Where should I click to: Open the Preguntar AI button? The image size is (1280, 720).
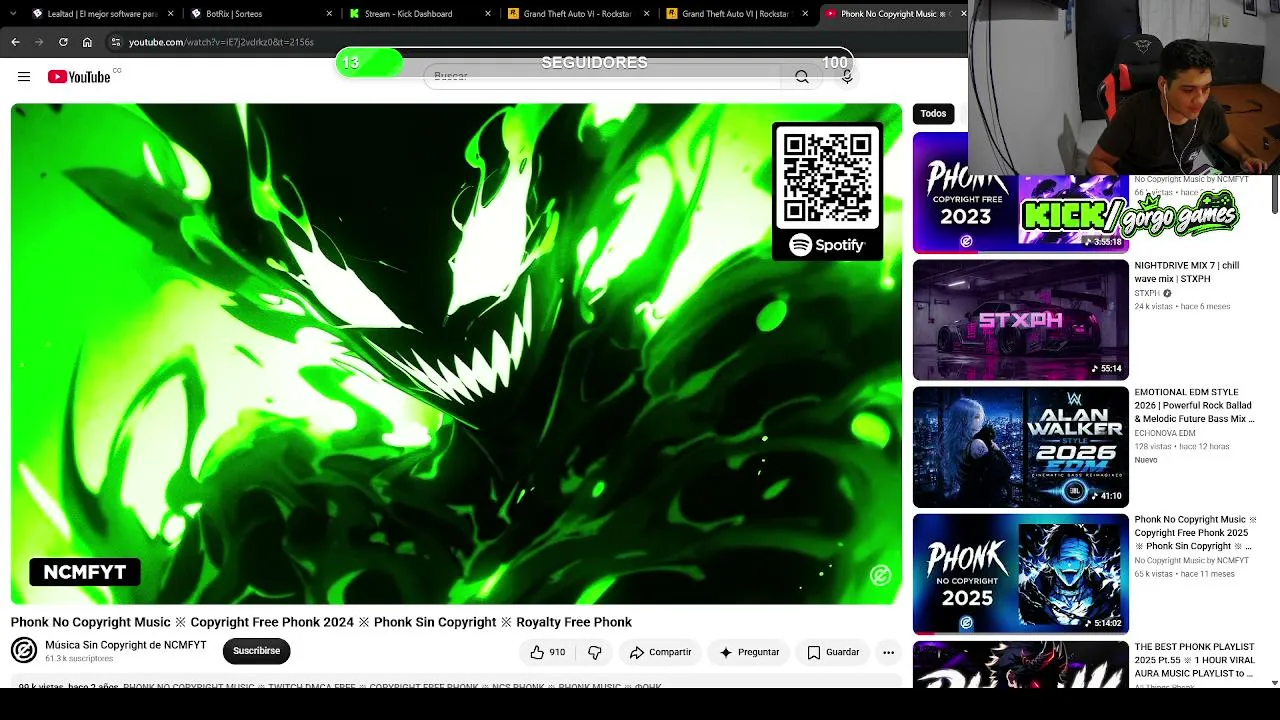pyautogui.click(x=749, y=652)
